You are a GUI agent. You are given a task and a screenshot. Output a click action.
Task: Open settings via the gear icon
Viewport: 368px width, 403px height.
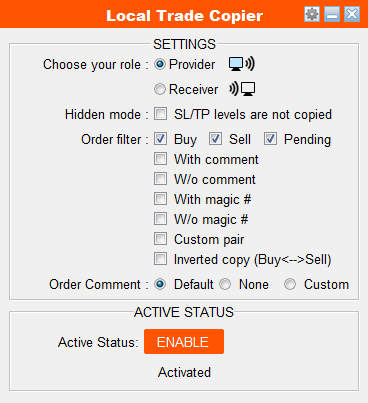point(312,14)
